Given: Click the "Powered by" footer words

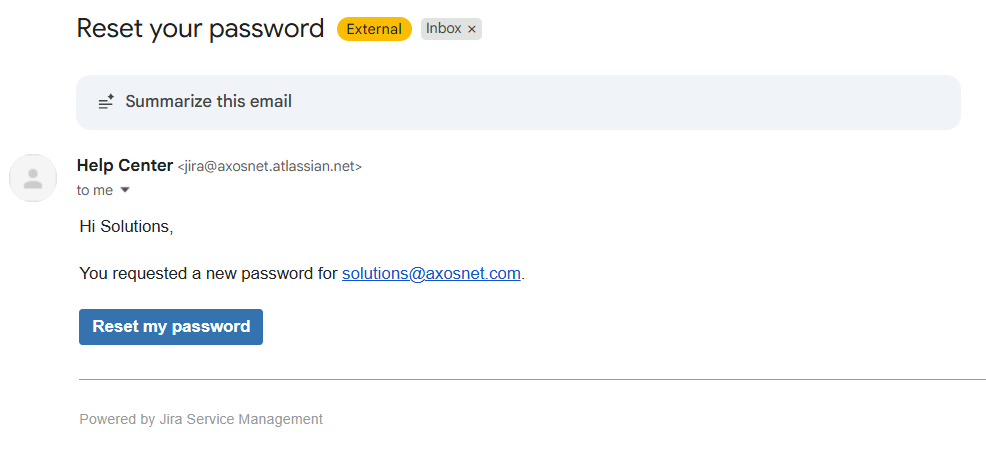Looking at the screenshot, I should [116, 419].
